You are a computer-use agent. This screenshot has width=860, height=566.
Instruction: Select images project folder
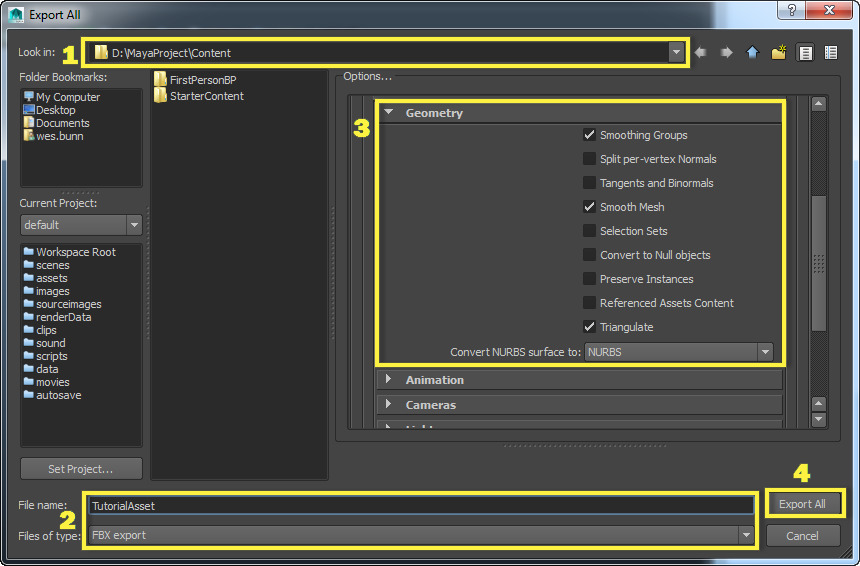tap(47, 291)
